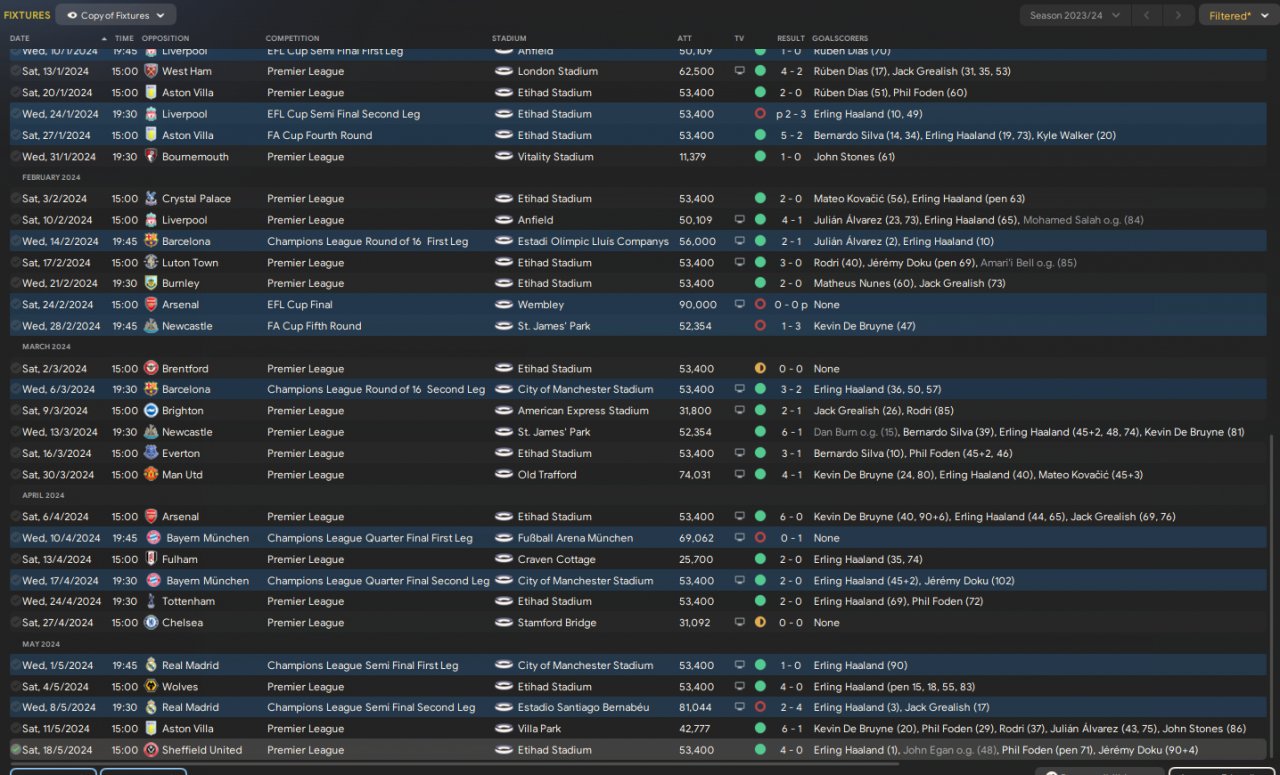Viewport: 1280px width, 775px height.
Task: Sort fixtures by the COMPETITION column header
Action: click(292, 38)
